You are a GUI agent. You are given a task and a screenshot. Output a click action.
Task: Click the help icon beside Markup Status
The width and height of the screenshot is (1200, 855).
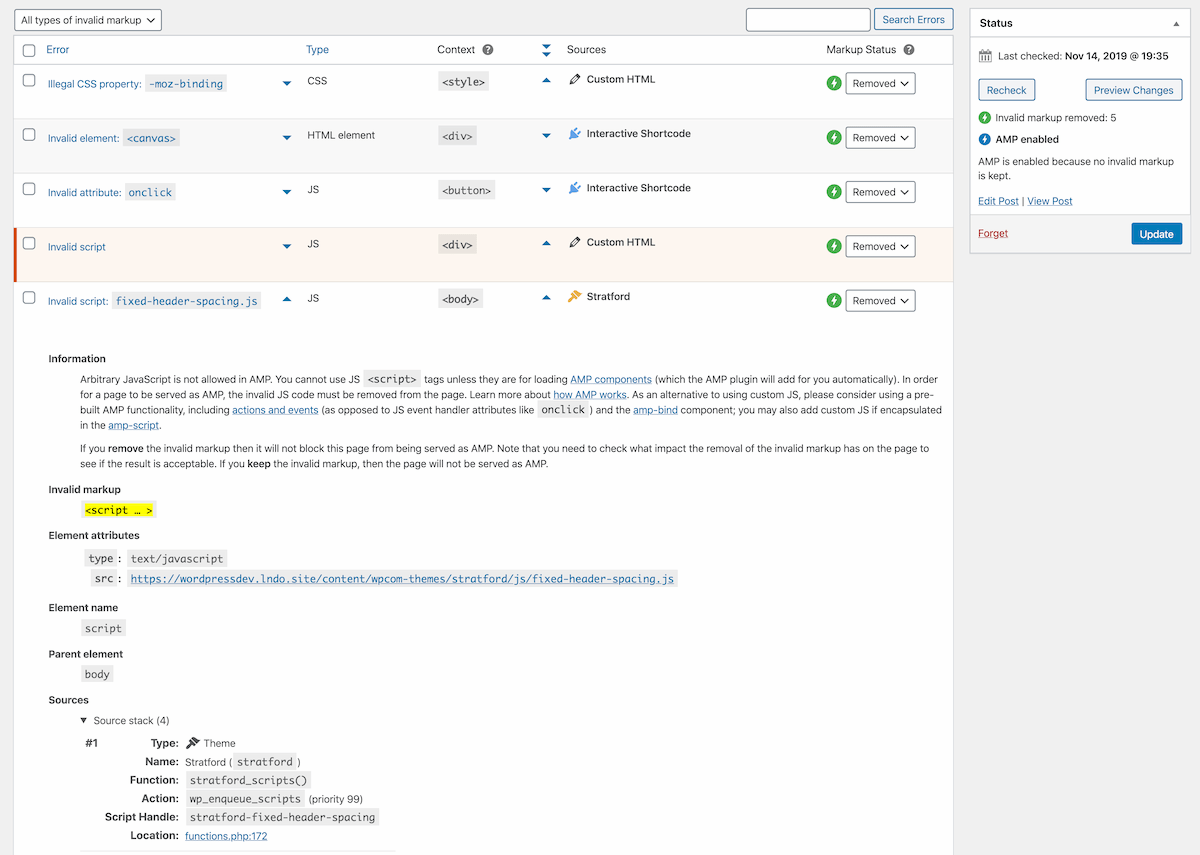[x=909, y=49]
